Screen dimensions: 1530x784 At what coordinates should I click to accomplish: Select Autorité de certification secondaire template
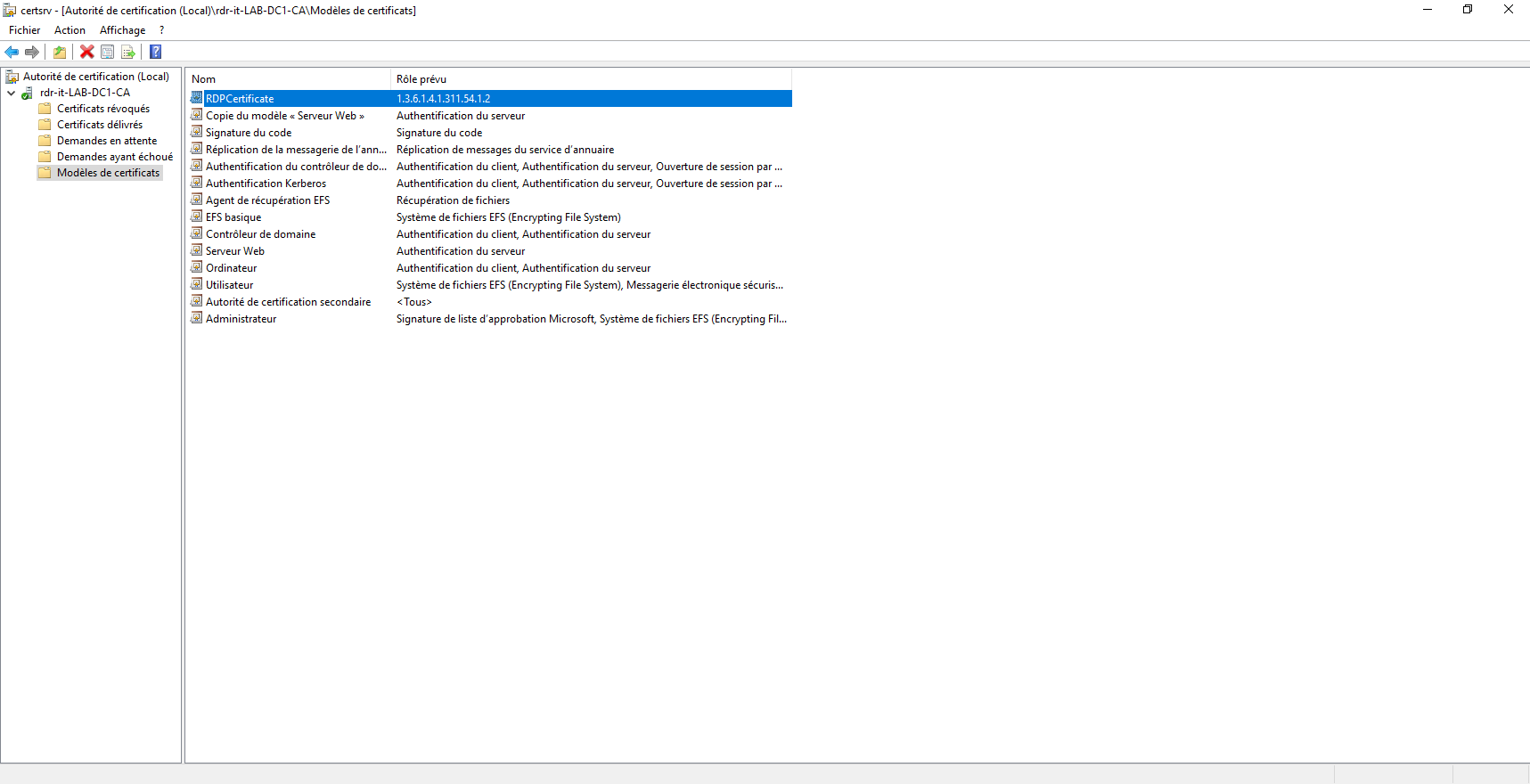click(x=288, y=302)
